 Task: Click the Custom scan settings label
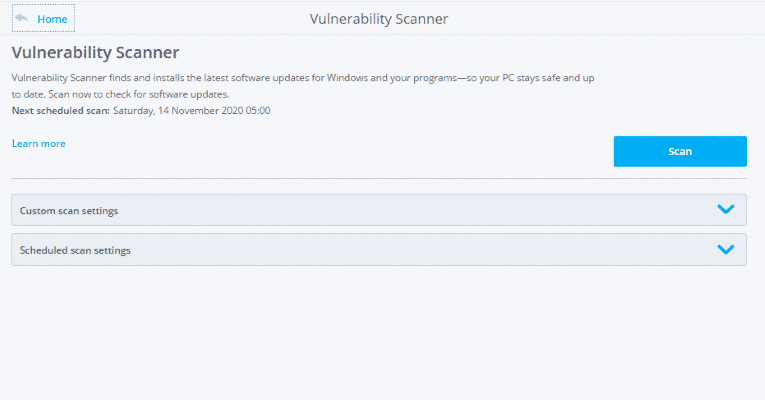pos(69,211)
